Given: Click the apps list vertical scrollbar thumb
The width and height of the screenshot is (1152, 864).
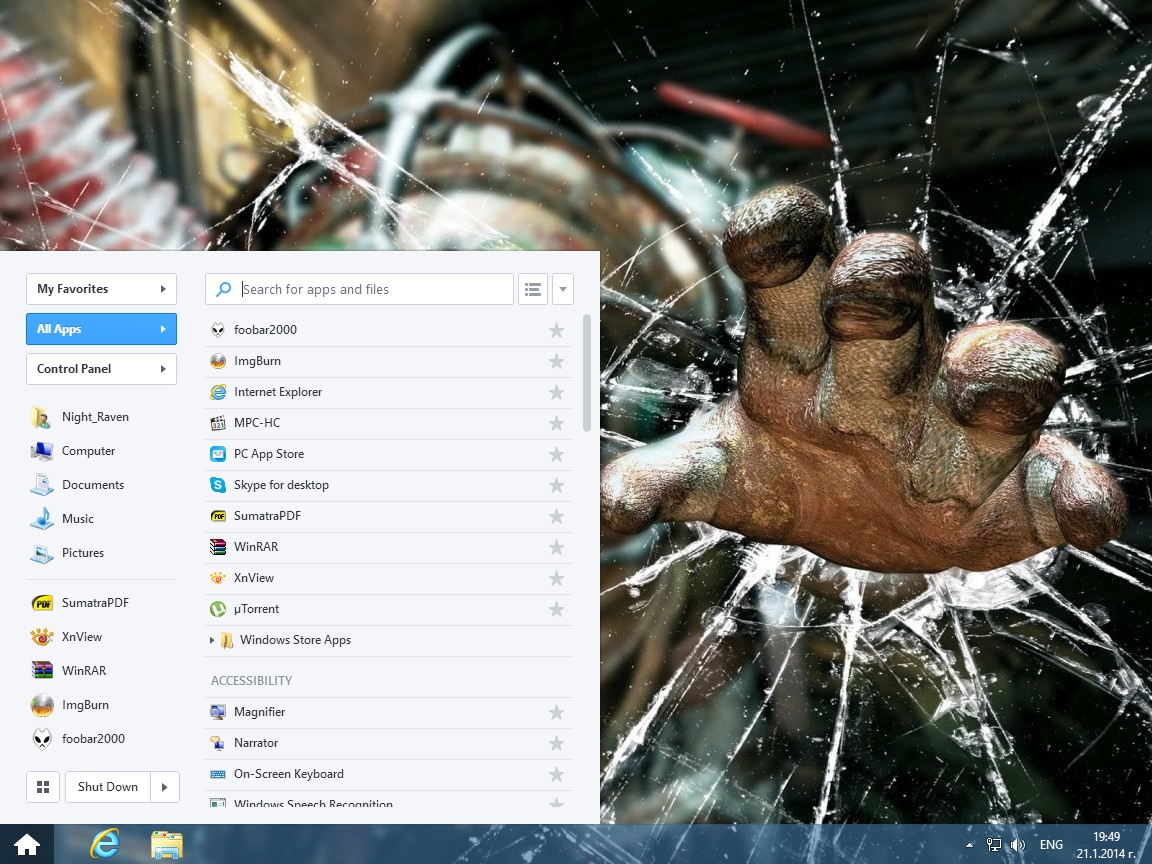Looking at the screenshot, I should [587, 373].
